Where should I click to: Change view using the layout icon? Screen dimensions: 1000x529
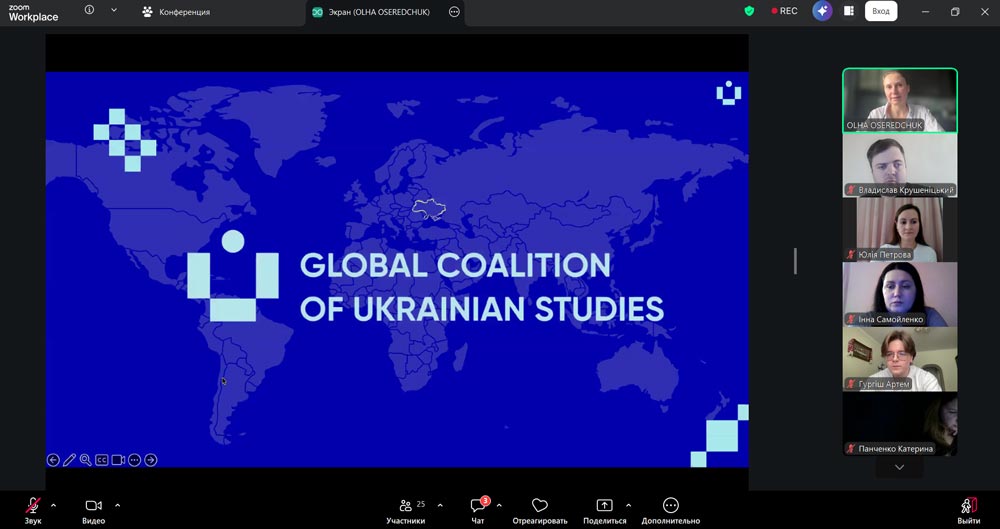(849, 11)
